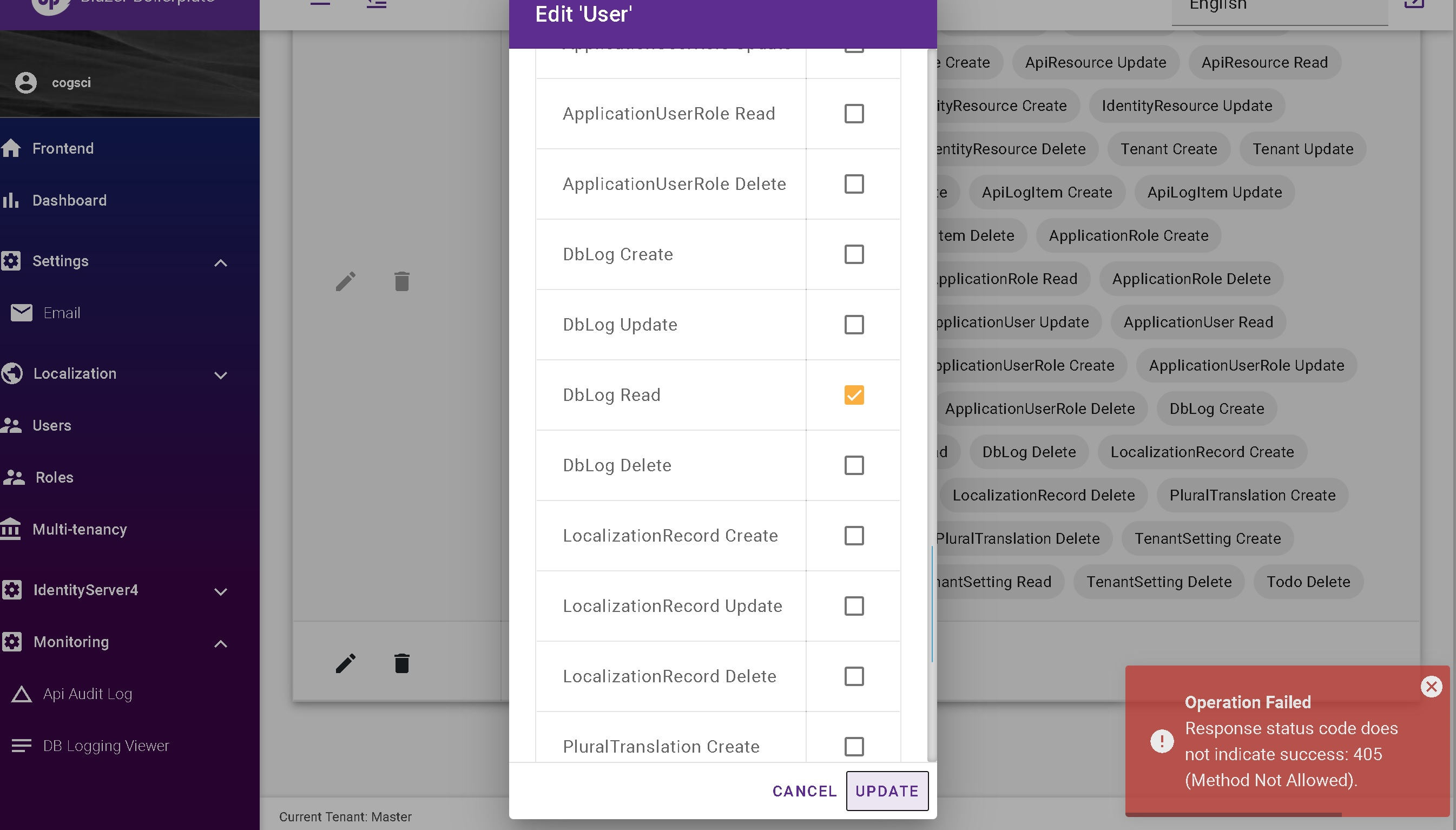1456x830 pixels.
Task: Select the cogsci user avatar
Action: [25, 82]
